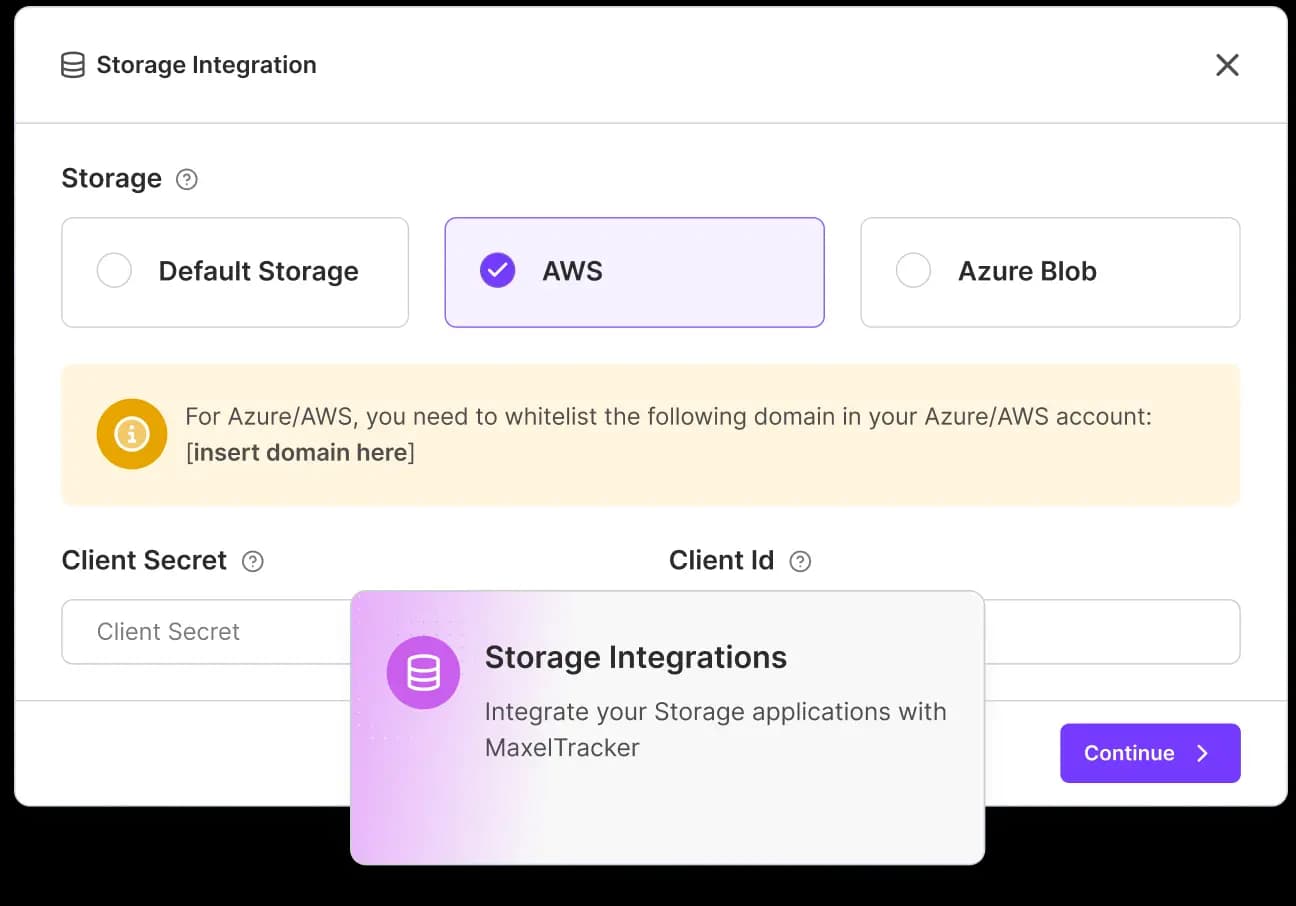This screenshot has width=1296, height=906.
Task: Open help tooltip beside Client Id label
Action: coord(800,562)
